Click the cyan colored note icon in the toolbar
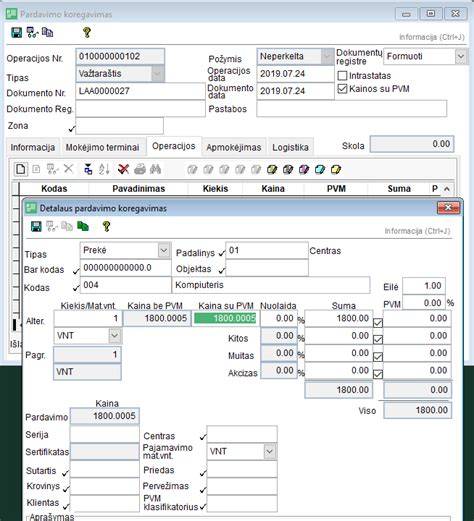Screen dimensions: 474x521 tap(320, 170)
